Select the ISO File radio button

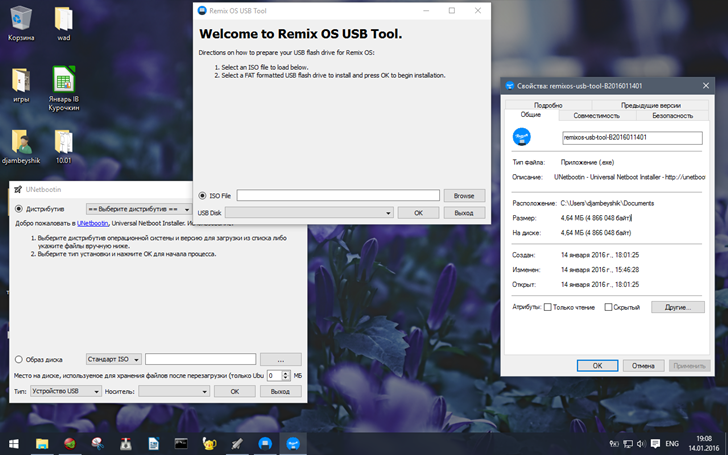[x=202, y=195]
